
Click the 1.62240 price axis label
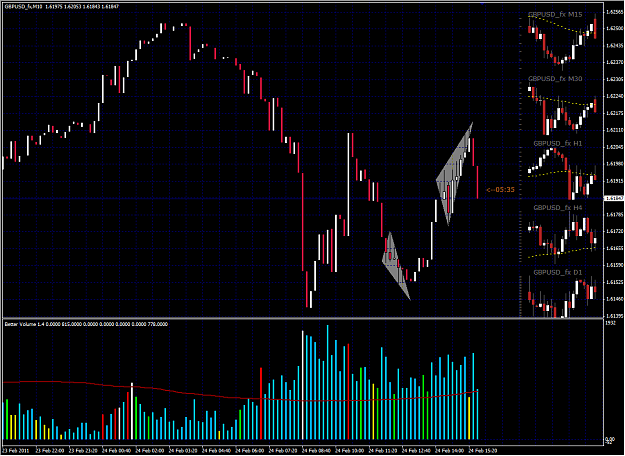(x=614, y=96)
